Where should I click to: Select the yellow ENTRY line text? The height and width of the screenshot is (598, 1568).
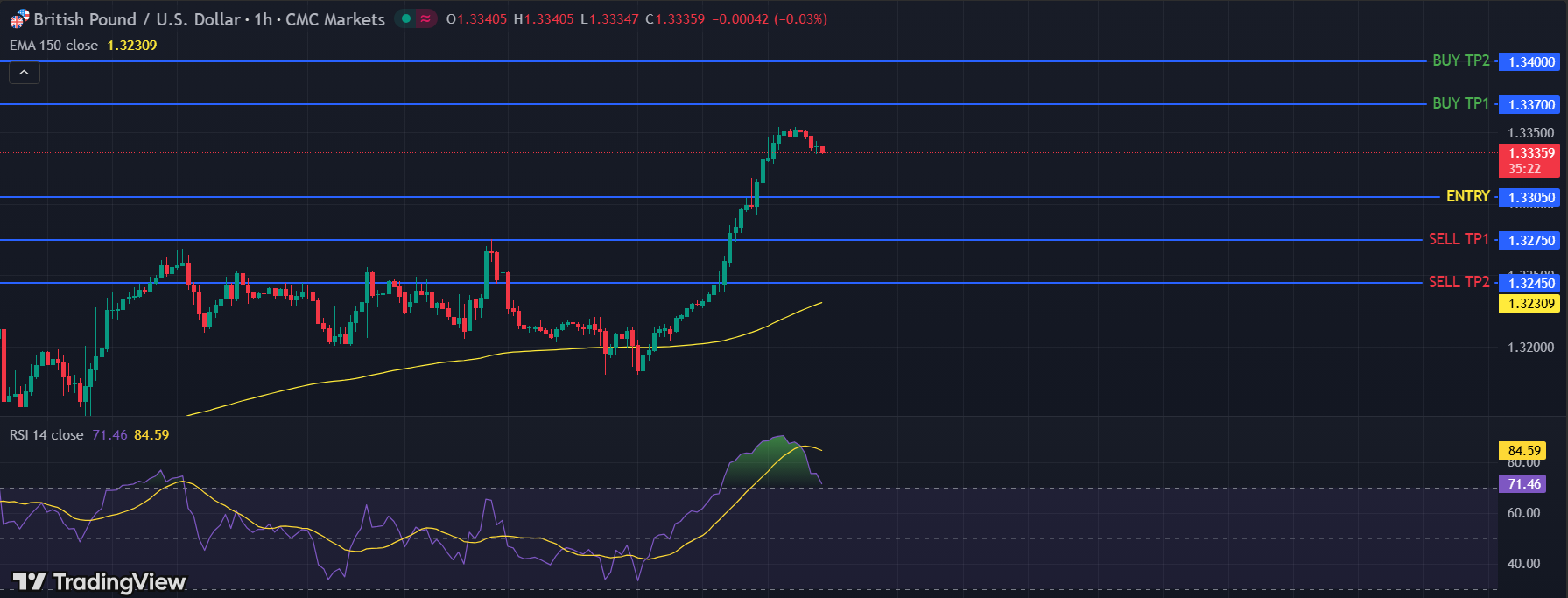1467,196
